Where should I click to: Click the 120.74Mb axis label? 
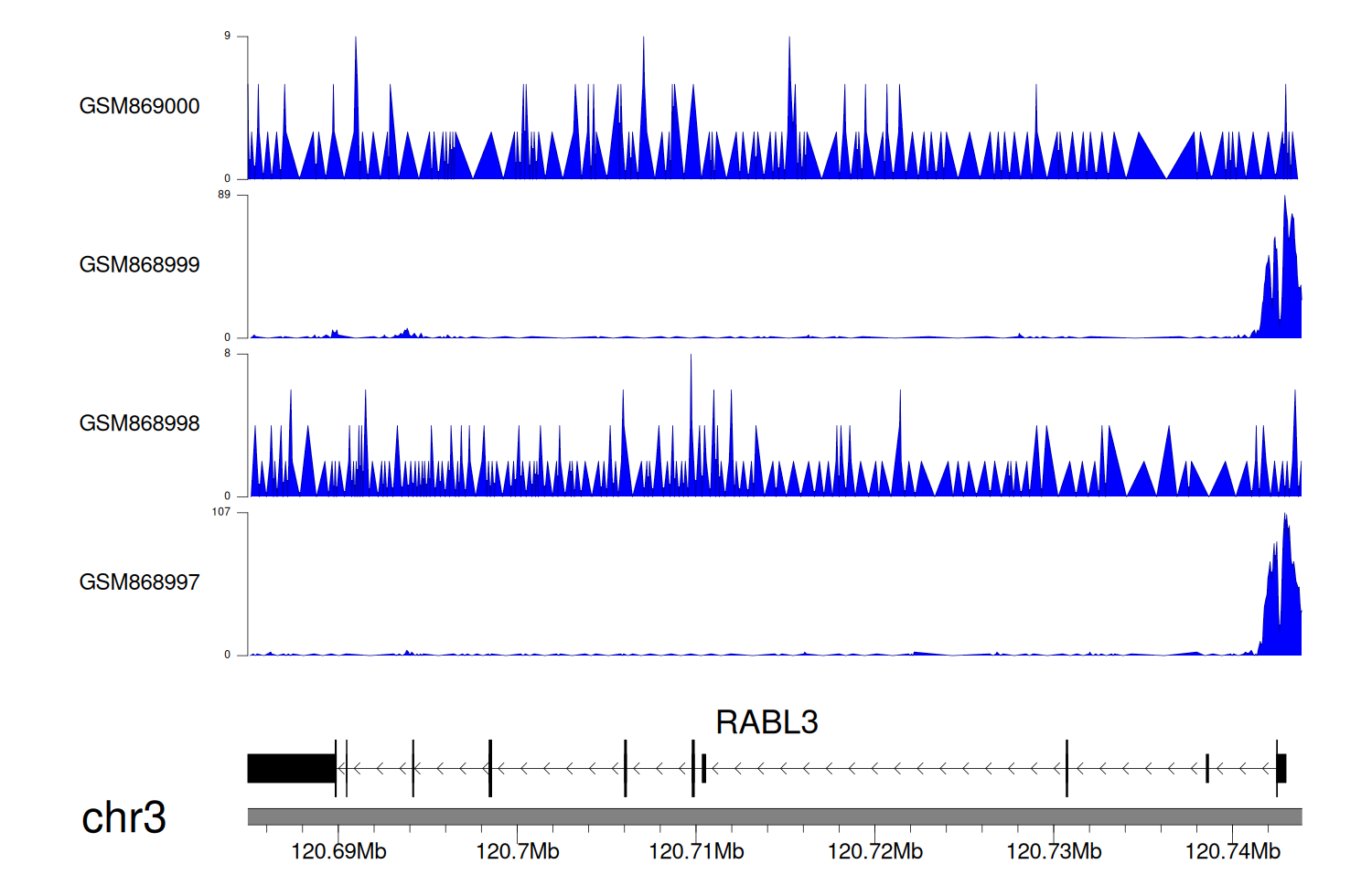pos(1232,852)
